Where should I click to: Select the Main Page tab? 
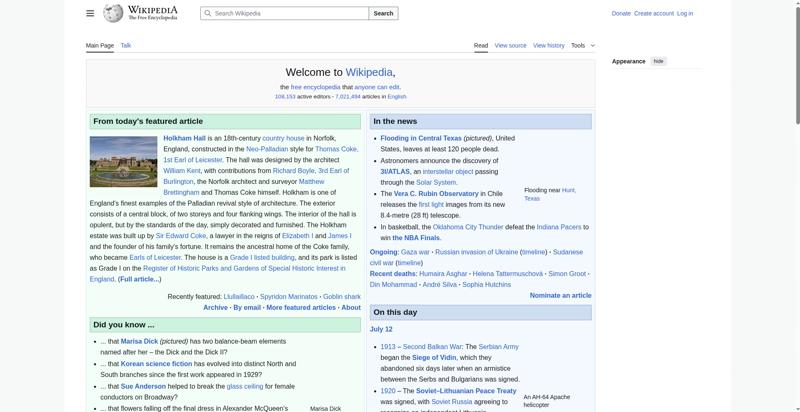(x=99, y=45)
